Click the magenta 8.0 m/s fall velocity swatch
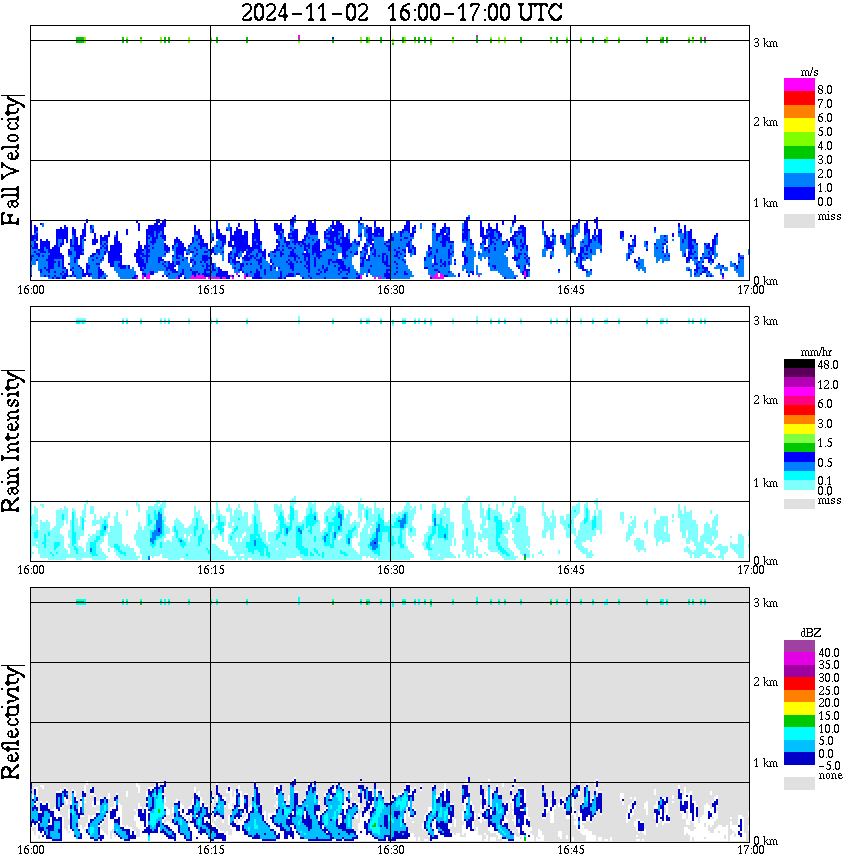This screenshot has width=850, height=868. coord(799,84)
